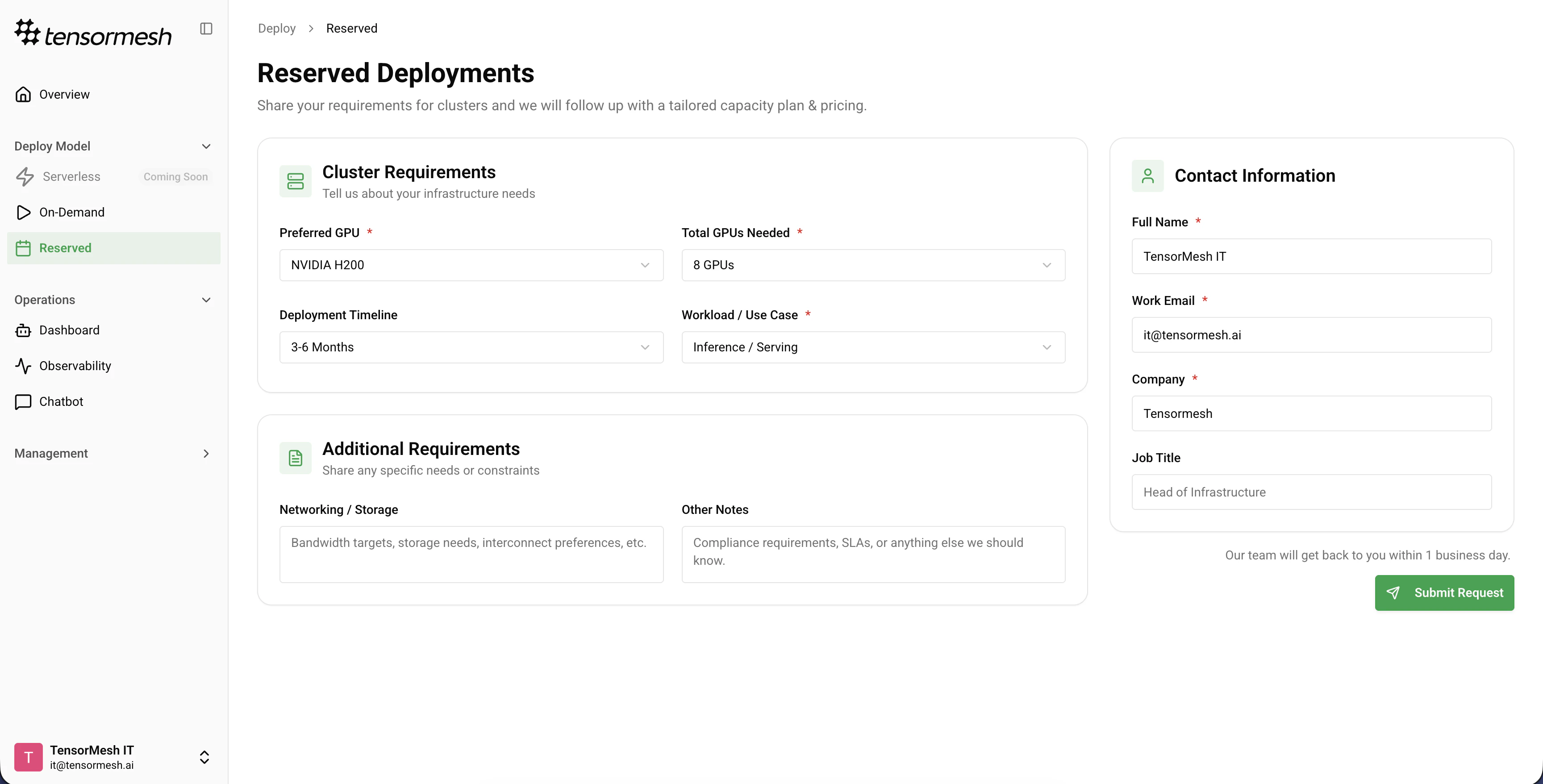
Task: Click the Reserved calendar icon
Action: [23, 249]
